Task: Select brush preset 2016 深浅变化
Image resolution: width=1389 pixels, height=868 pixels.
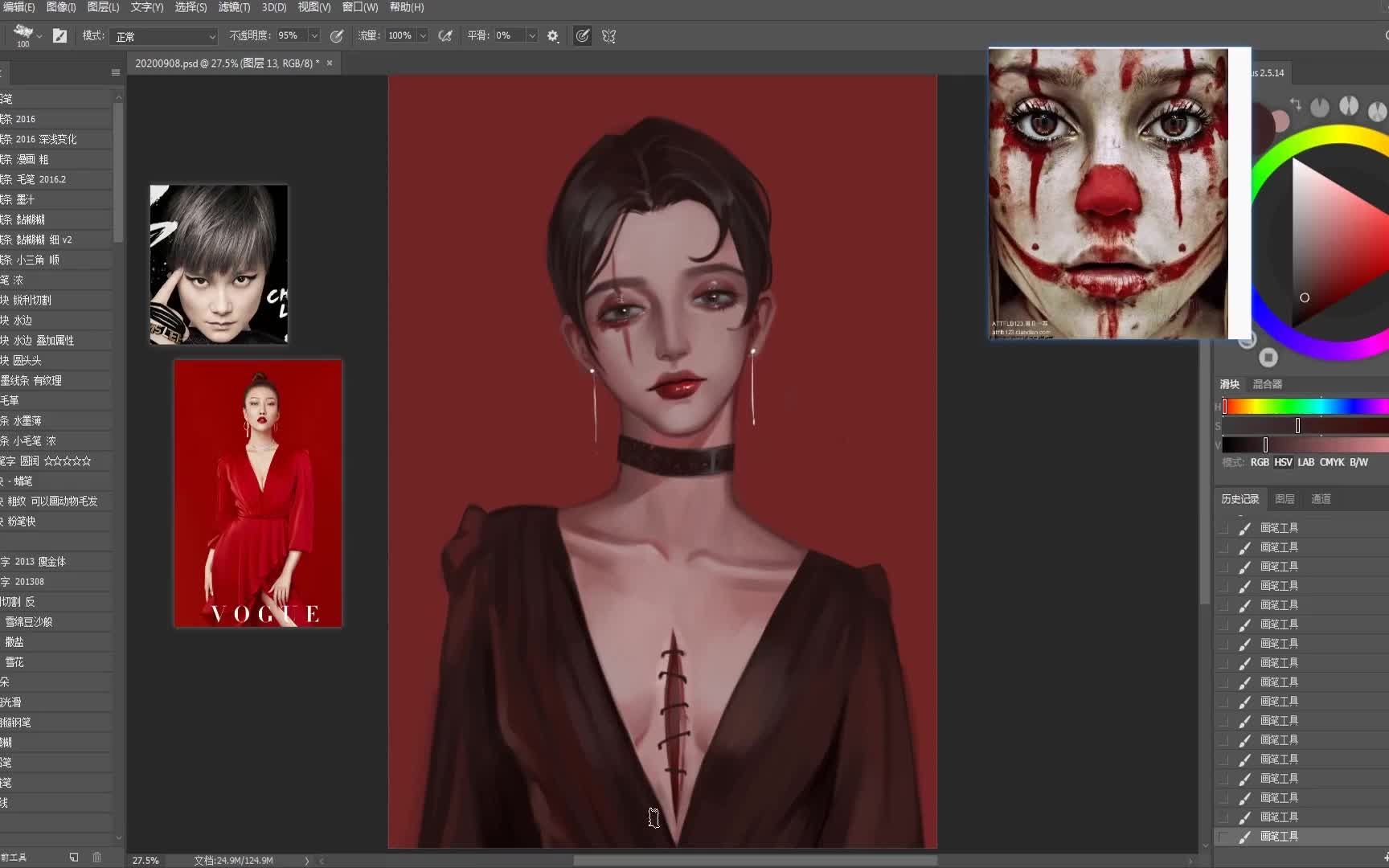Action: click(56, 139)
